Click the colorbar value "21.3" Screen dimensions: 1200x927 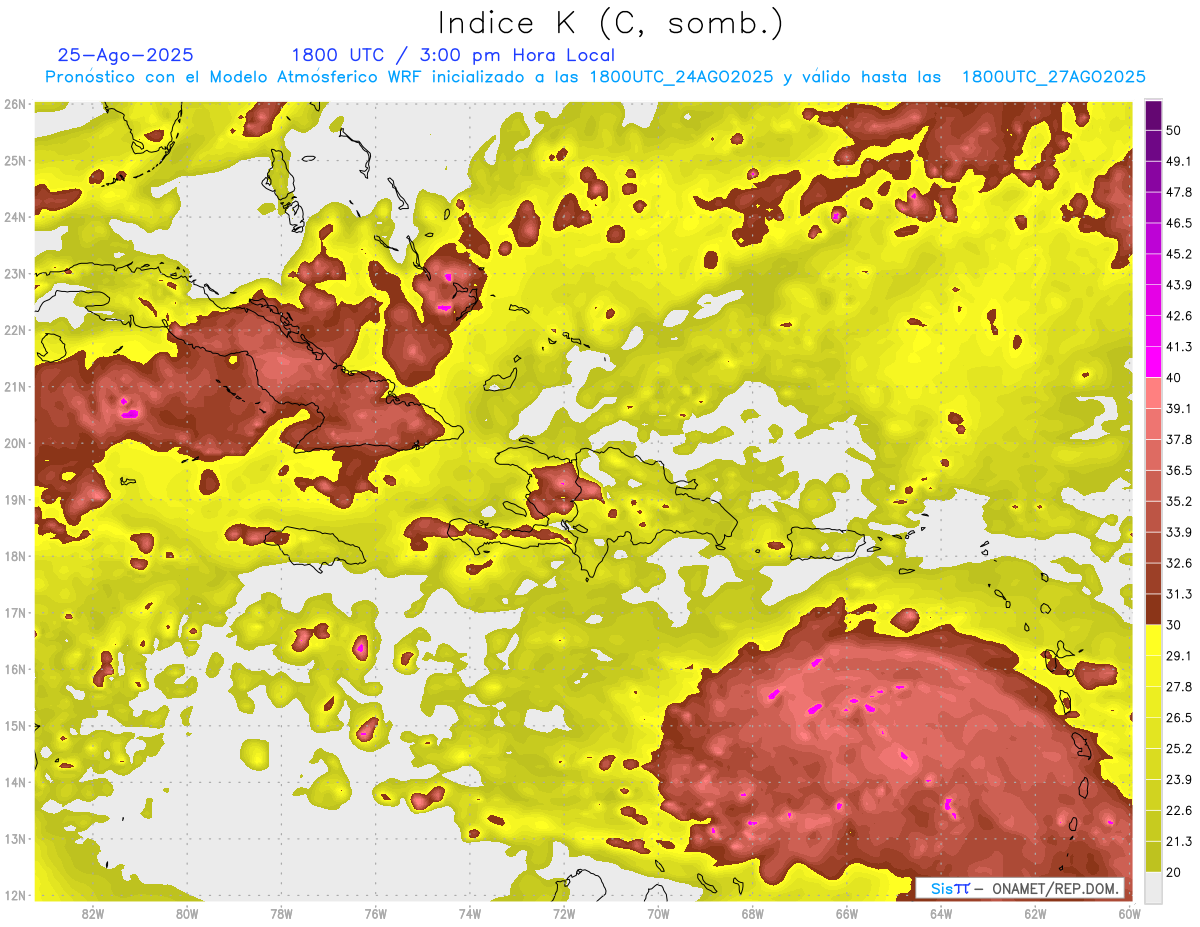1178,841
